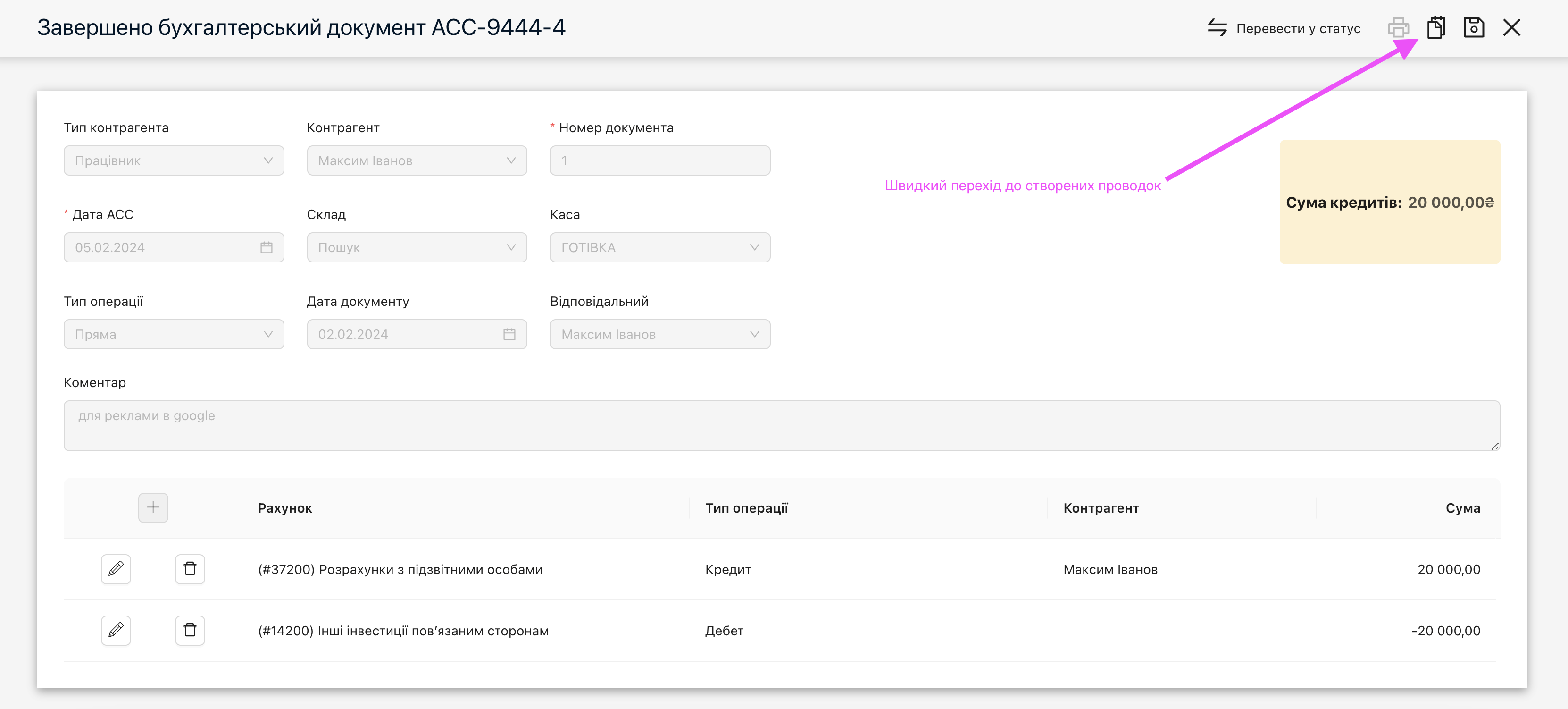
Task: Expand Тип контрагента dropdown
Action: click(x=174, y=161)
